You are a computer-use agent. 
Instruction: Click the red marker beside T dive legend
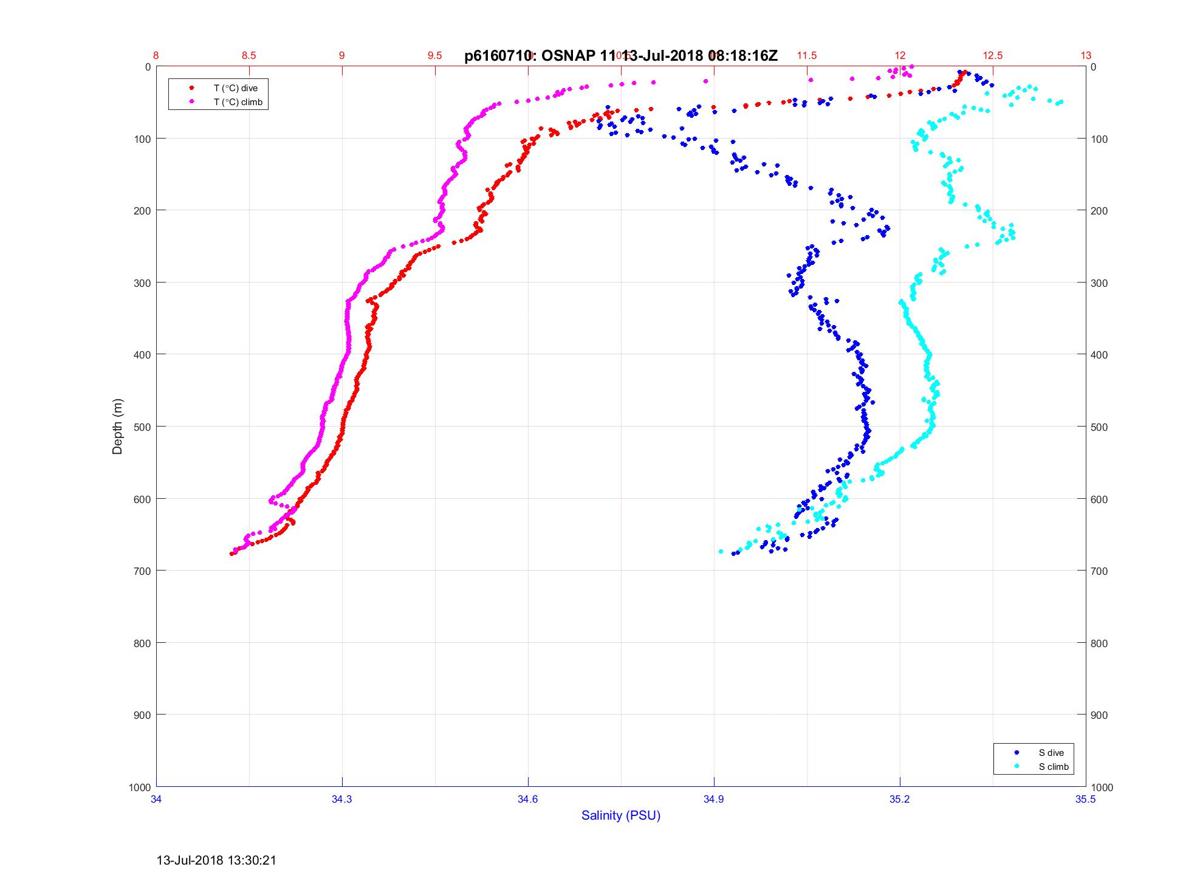190,88
